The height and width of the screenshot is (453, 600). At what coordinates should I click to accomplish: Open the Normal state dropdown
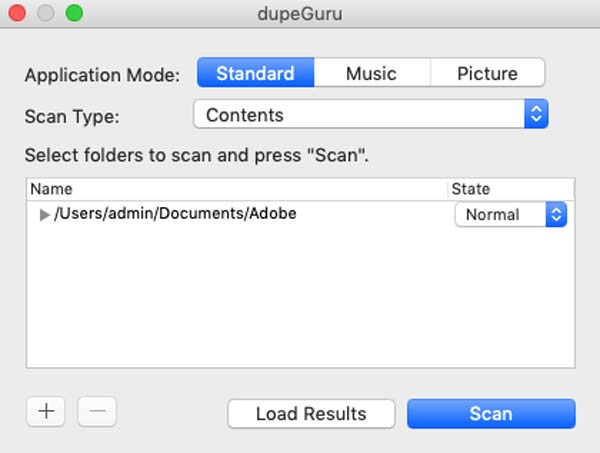510,214
